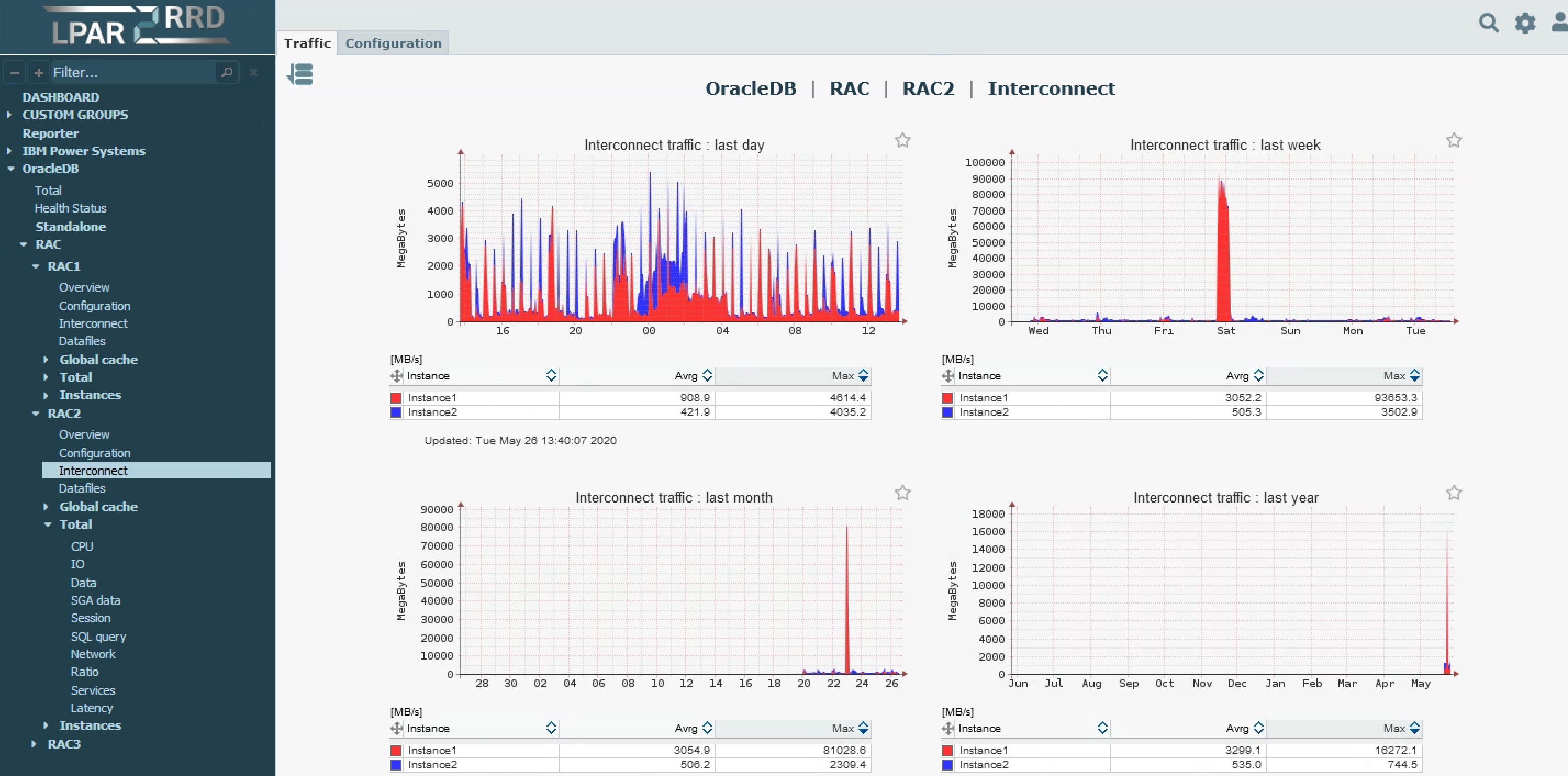This screenshot has width=1568, height=776.
Task: Favorite the last week graph with star
Action: tap(1454, 141)
